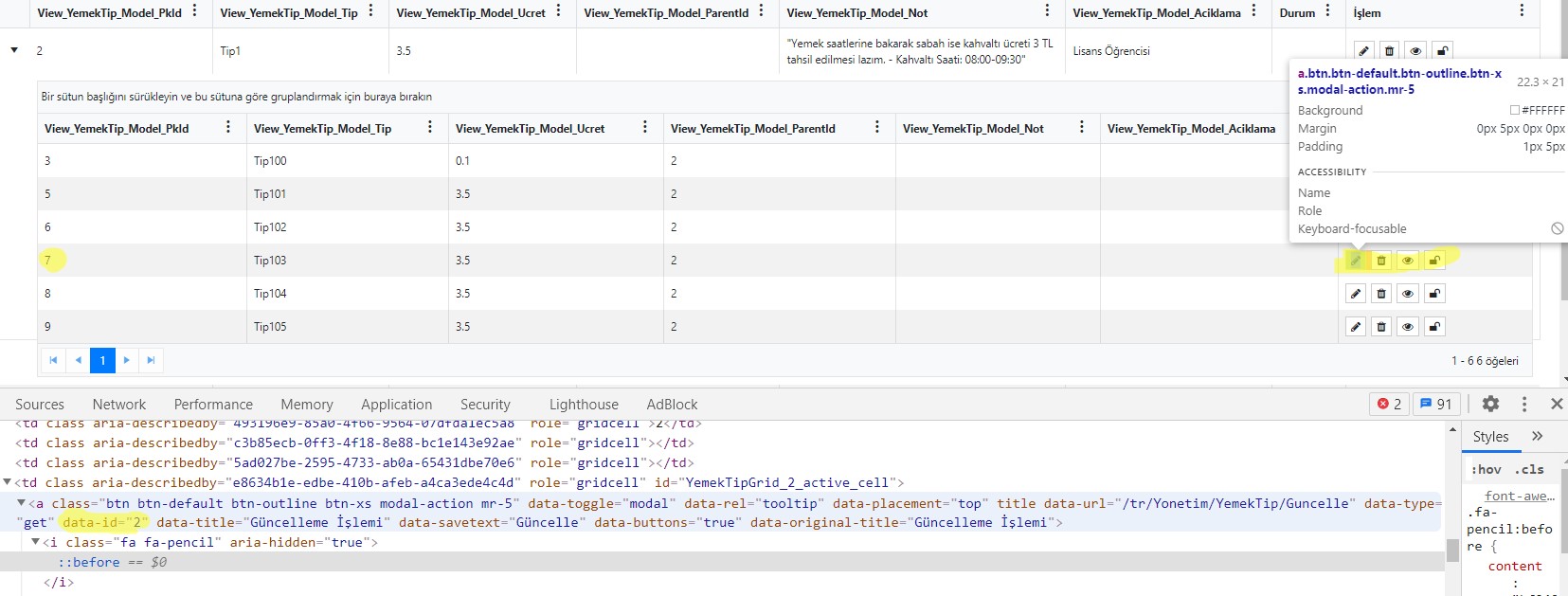View Tip104 details with the eye icon
The image size is (1568, 596).
pyautogui.click(x=1408, y=294)
